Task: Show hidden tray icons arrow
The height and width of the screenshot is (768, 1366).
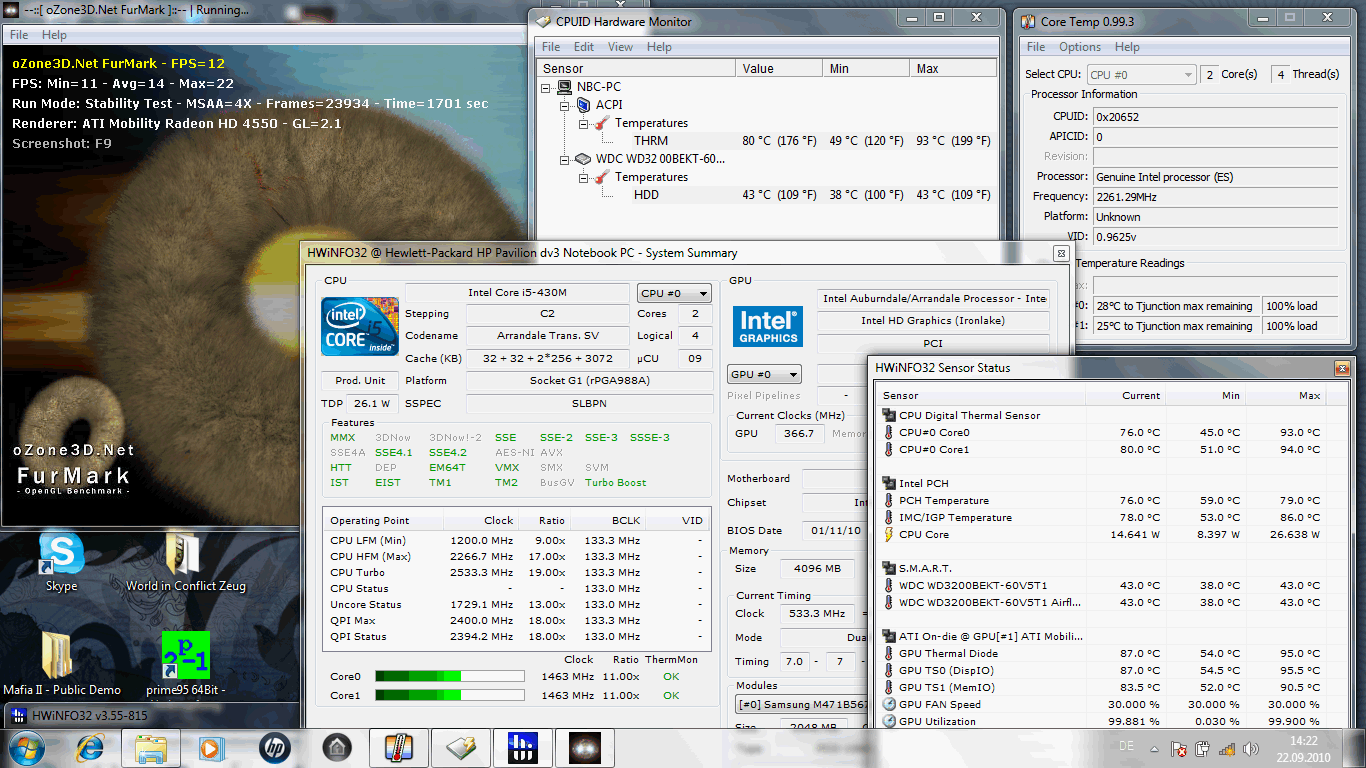Action: tap(1155, 749)
